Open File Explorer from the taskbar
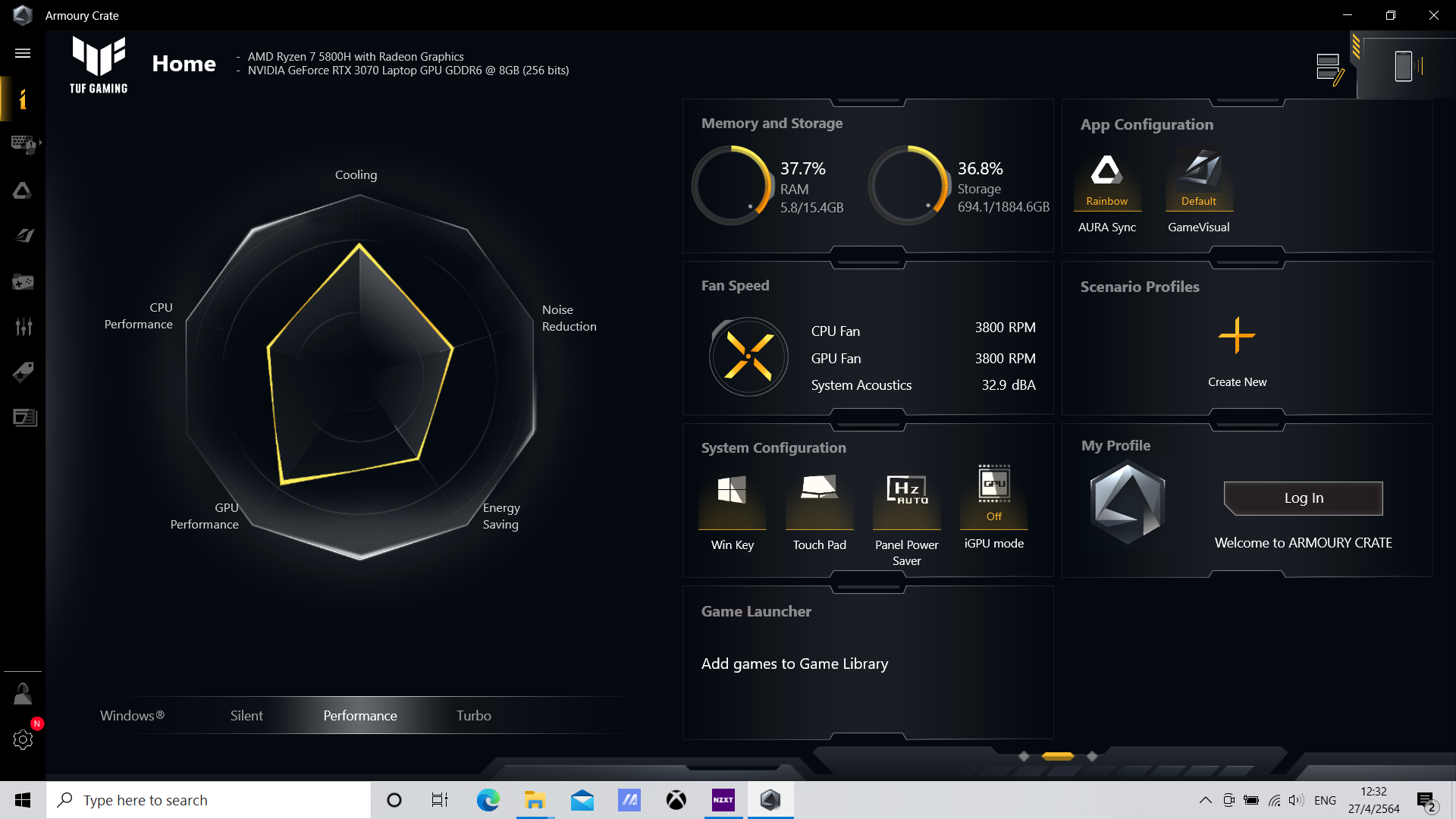This screenshot has width=1456, height=819. point(535,800)
